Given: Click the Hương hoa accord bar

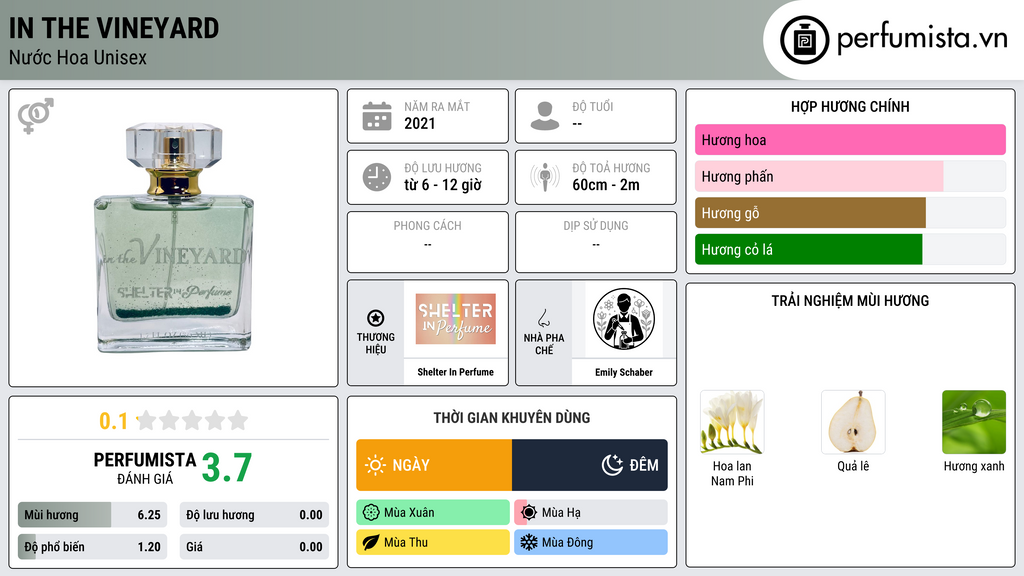Looking at the screenshot, I should [x=850, y=140].
